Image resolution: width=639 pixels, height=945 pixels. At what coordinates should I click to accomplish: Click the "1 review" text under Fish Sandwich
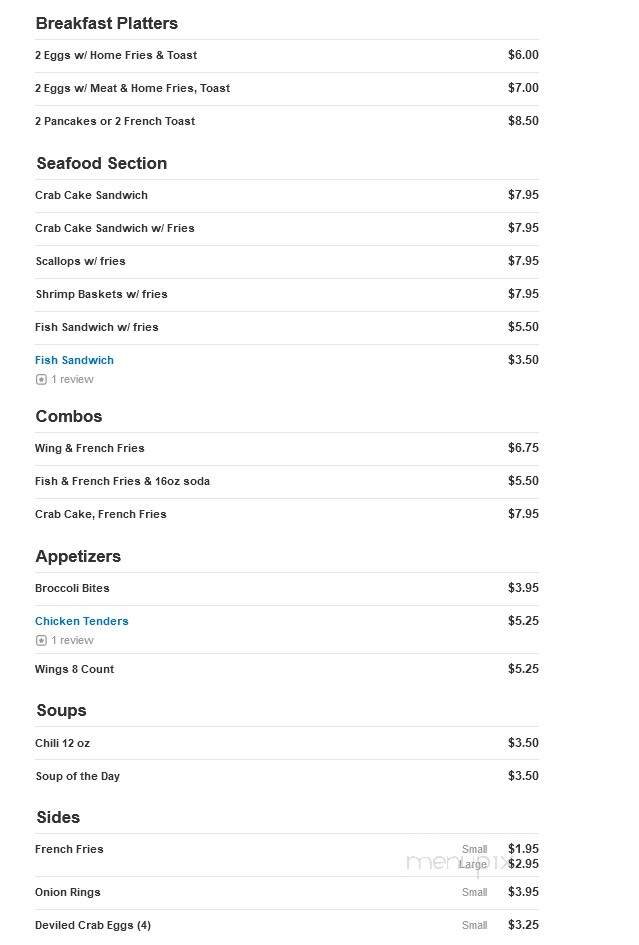click(71, 379)
